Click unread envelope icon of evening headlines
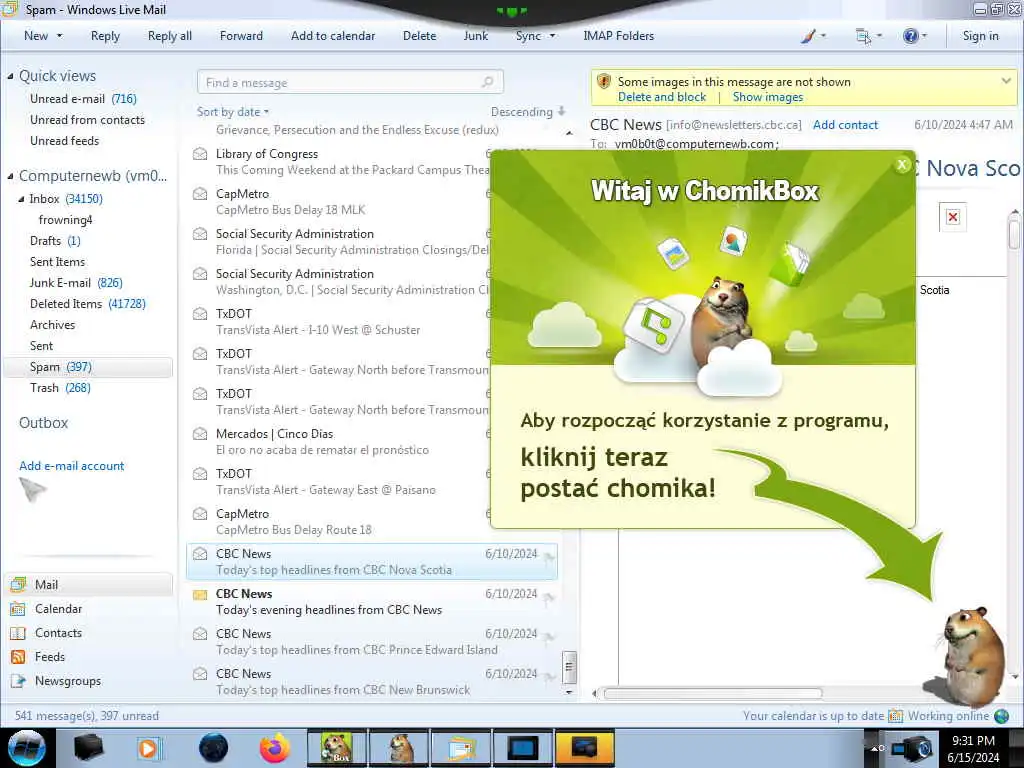Screen dimensions: 1024x768 200,594
